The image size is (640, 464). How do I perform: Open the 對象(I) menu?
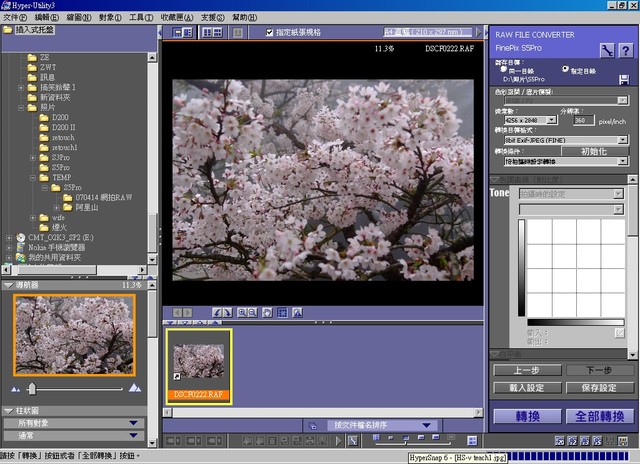point(110,18)
